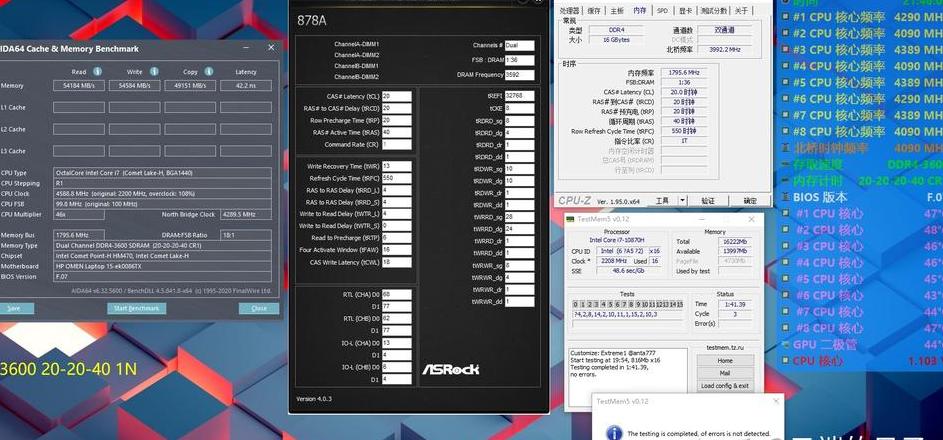The width and height of the screenshot is (943, 440).
Task: Click Memory Latency value 42.2 ns
Action: pyautogui.click(x=245, y=86)
